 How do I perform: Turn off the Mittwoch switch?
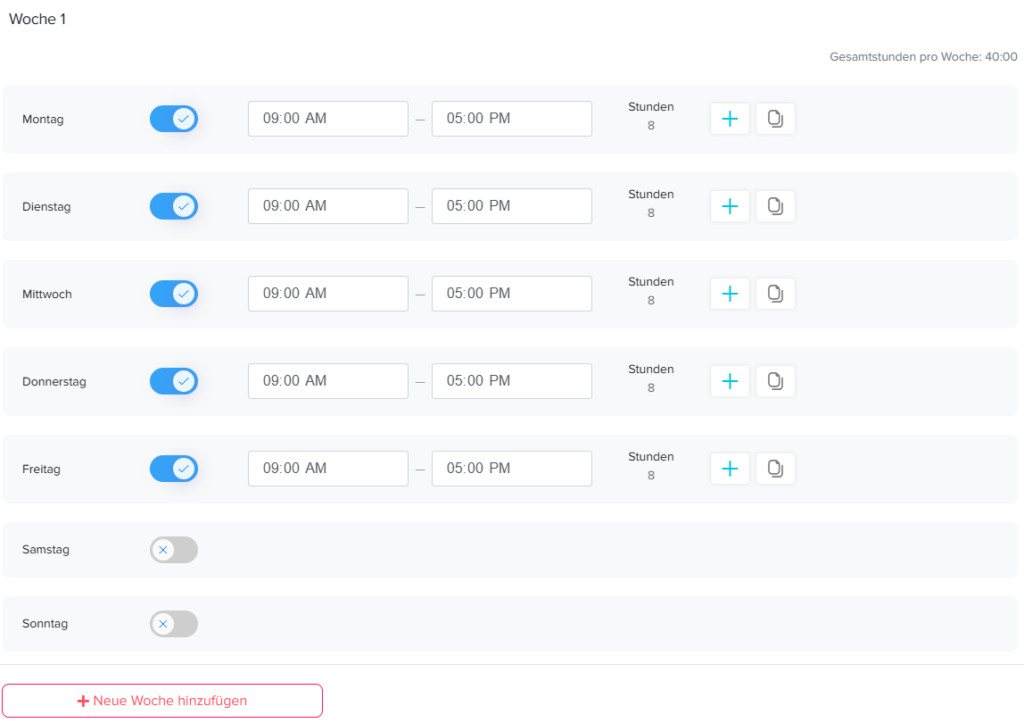pos(174,294)
